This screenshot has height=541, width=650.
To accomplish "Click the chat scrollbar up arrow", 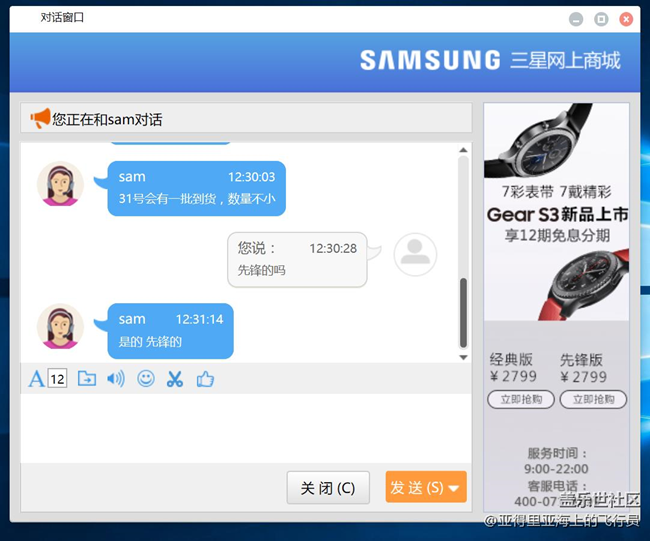I will pyautogui.click(x=463, y=151).
